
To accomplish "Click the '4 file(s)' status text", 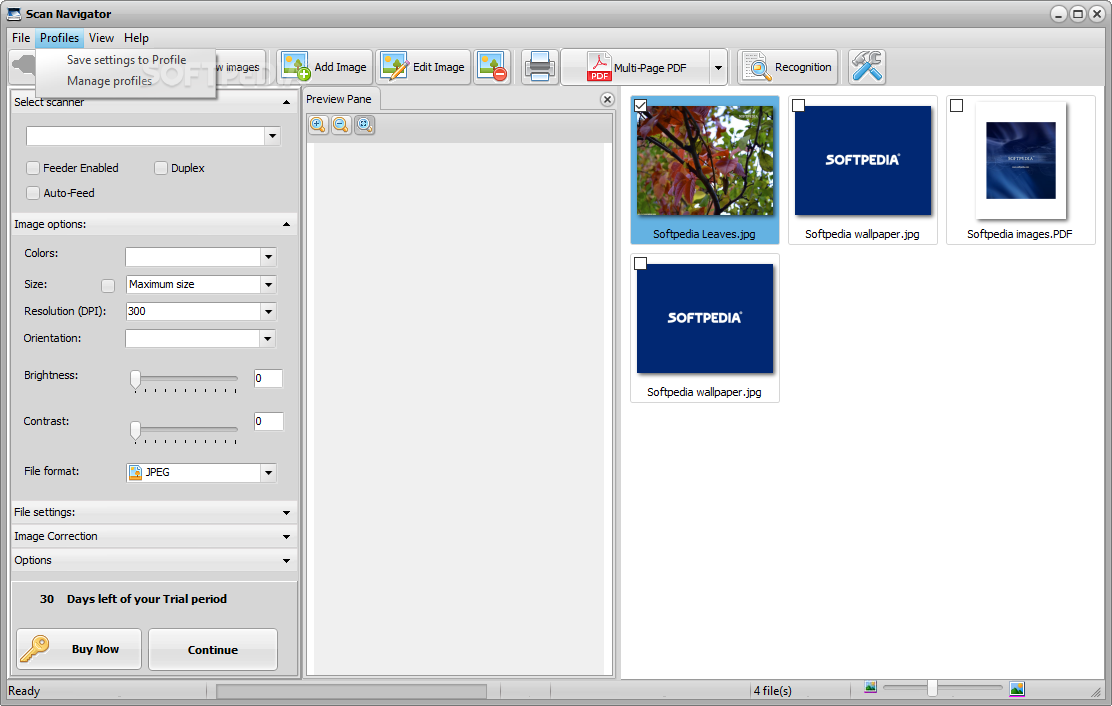I will coord(772,690).
